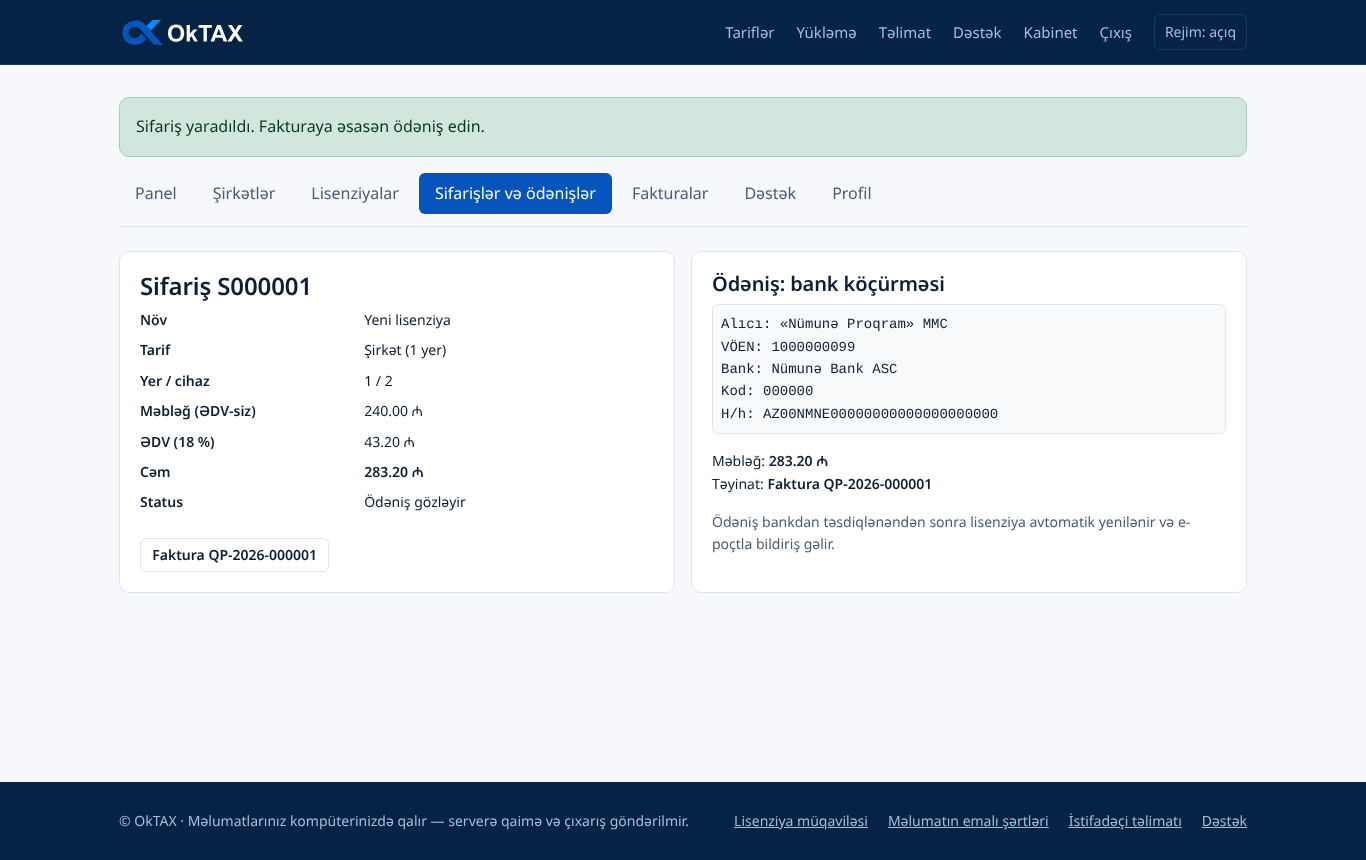
Task: Click the Dəstək link in the footer
Action: (1224, 821)
